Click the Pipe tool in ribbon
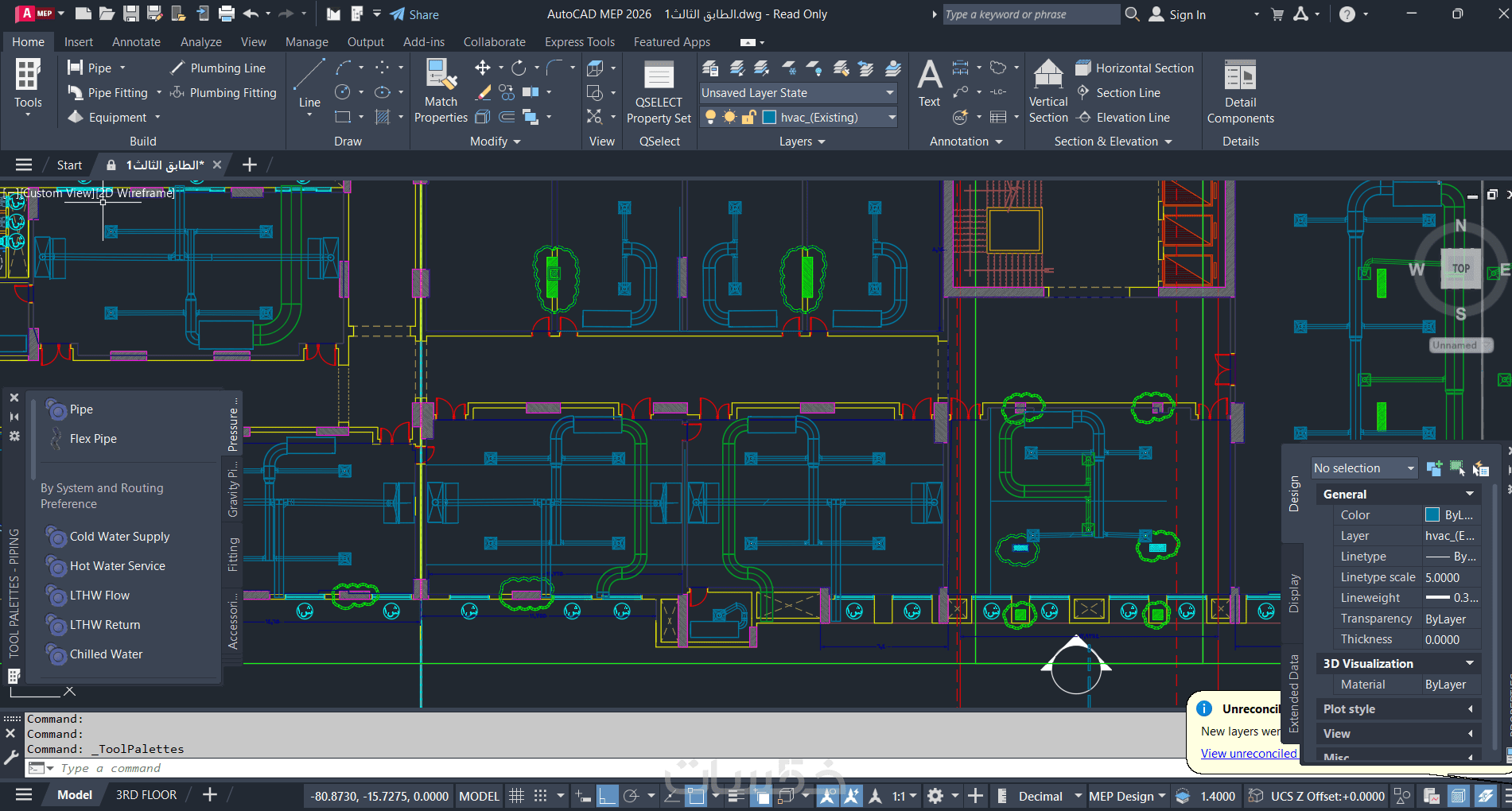This screenshot has width=1512, height=811. point(90,68)
